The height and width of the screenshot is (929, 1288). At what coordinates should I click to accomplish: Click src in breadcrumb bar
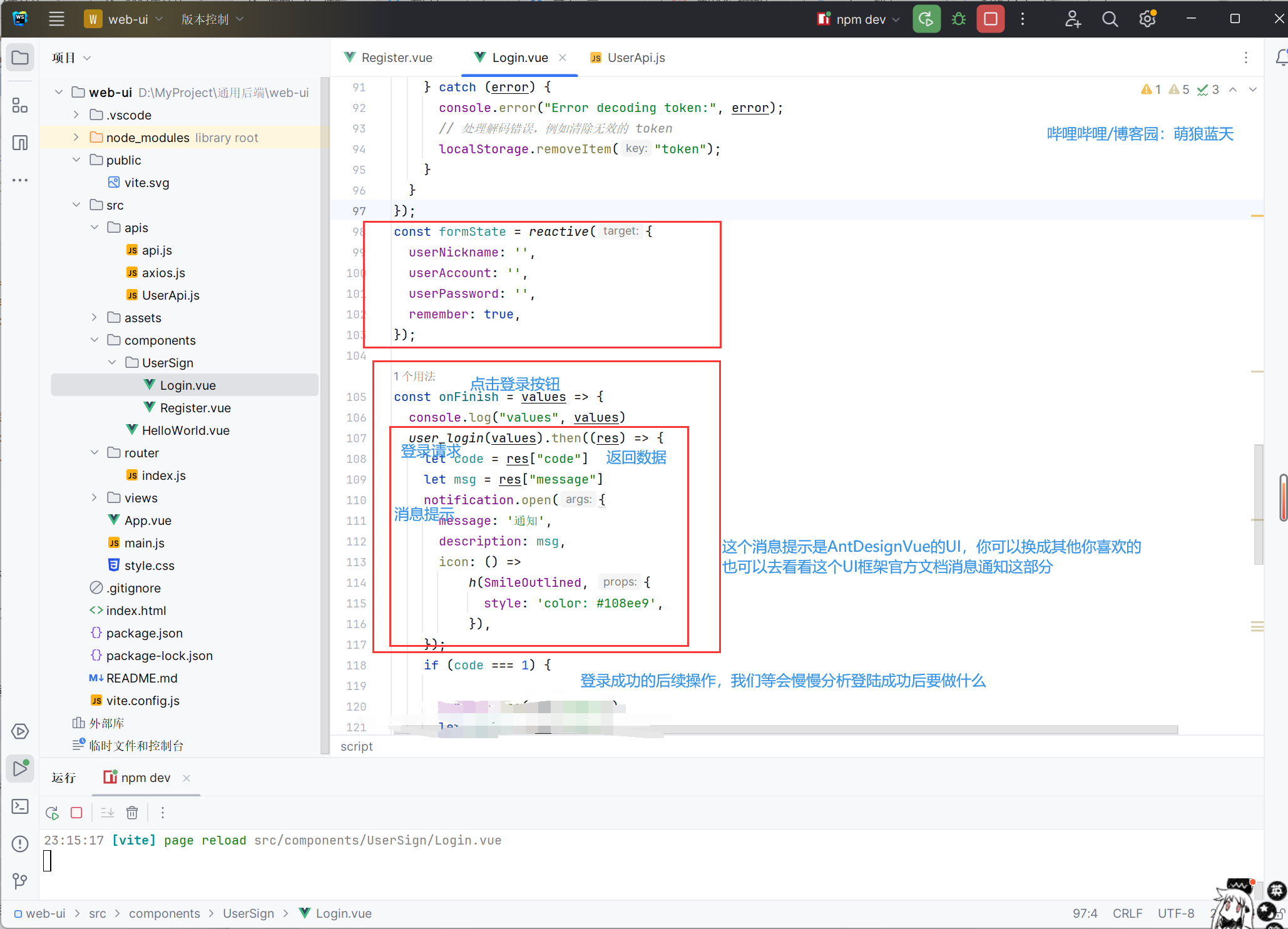[98, 913]
